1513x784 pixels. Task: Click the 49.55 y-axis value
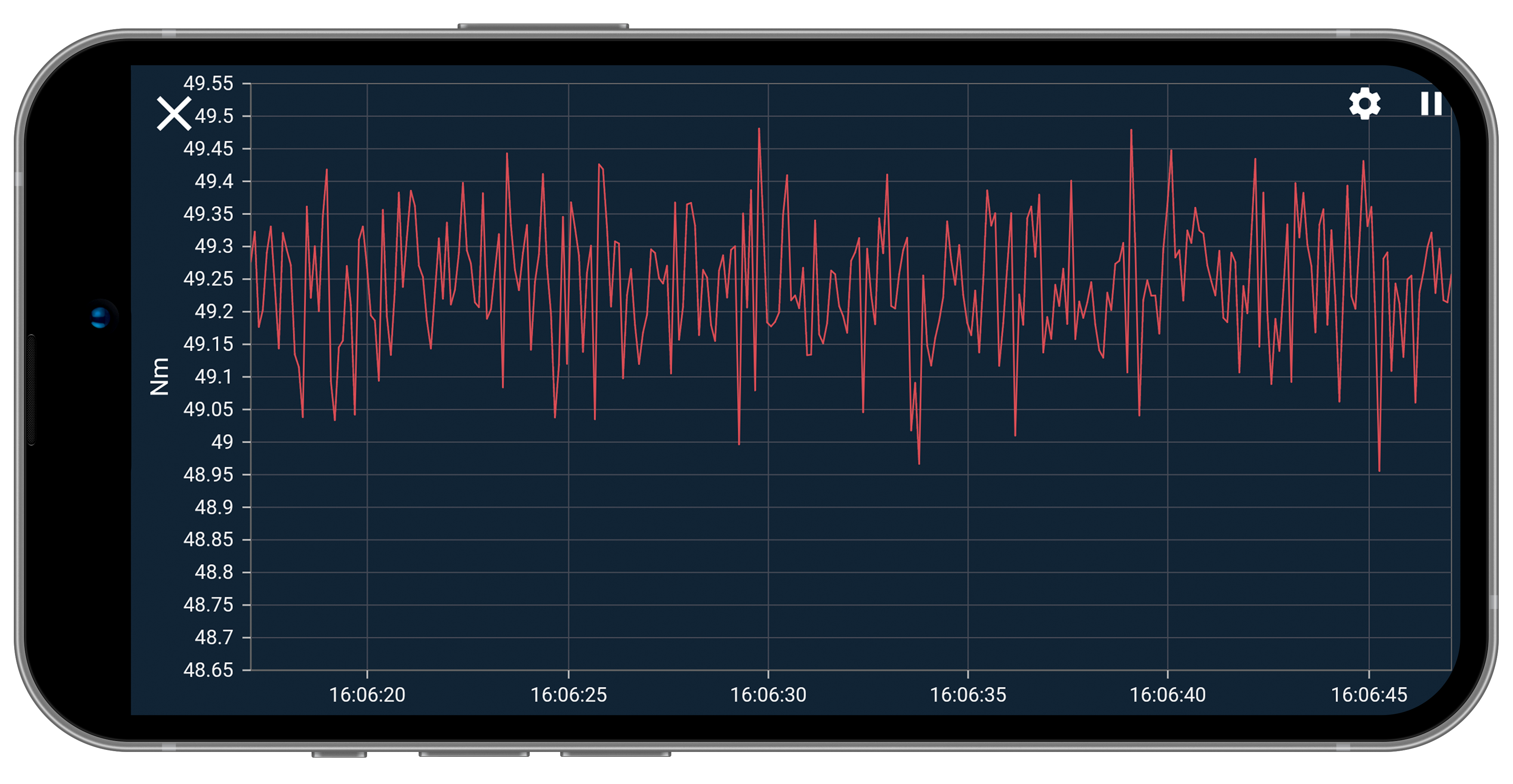coord(208,84)
